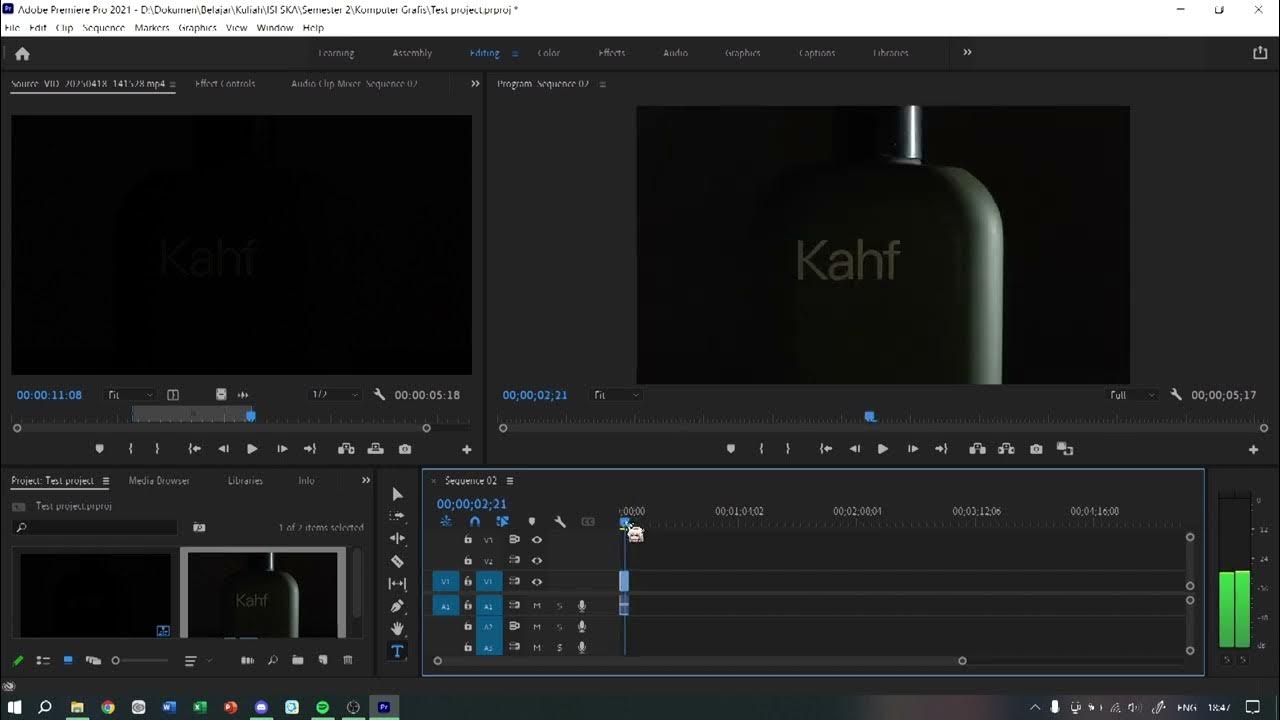Open Quick Export share icon
The height and width of the screenshot is (720, 1280).
[1259, 53]
